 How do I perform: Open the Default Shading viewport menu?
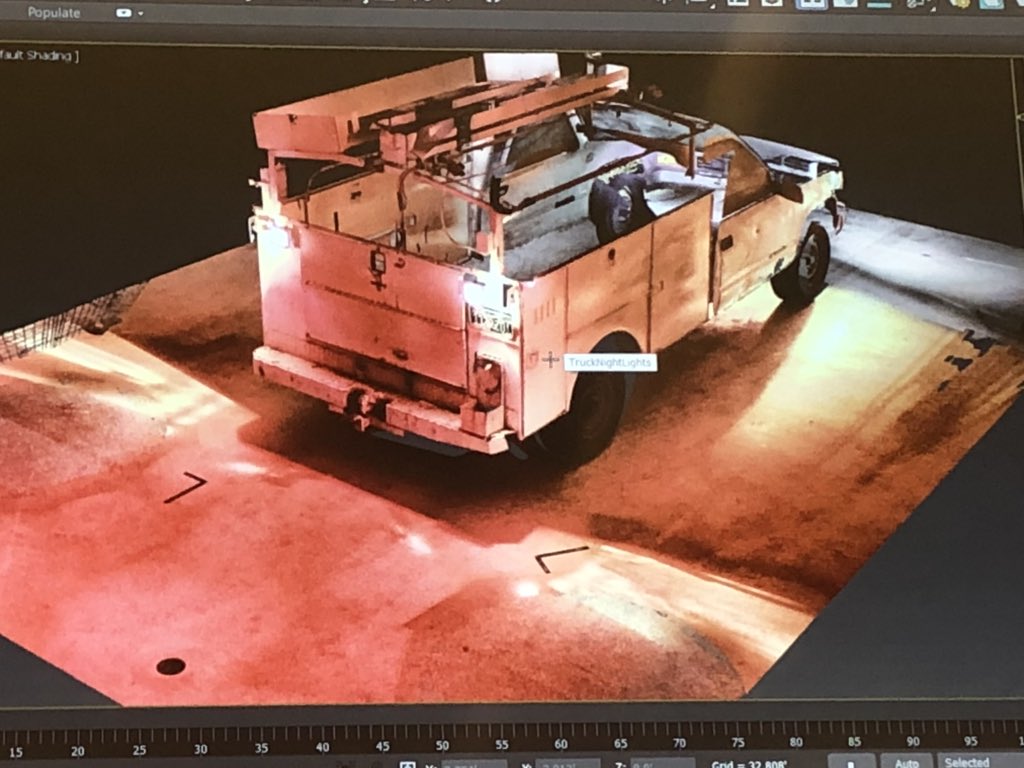click(38, 56)
